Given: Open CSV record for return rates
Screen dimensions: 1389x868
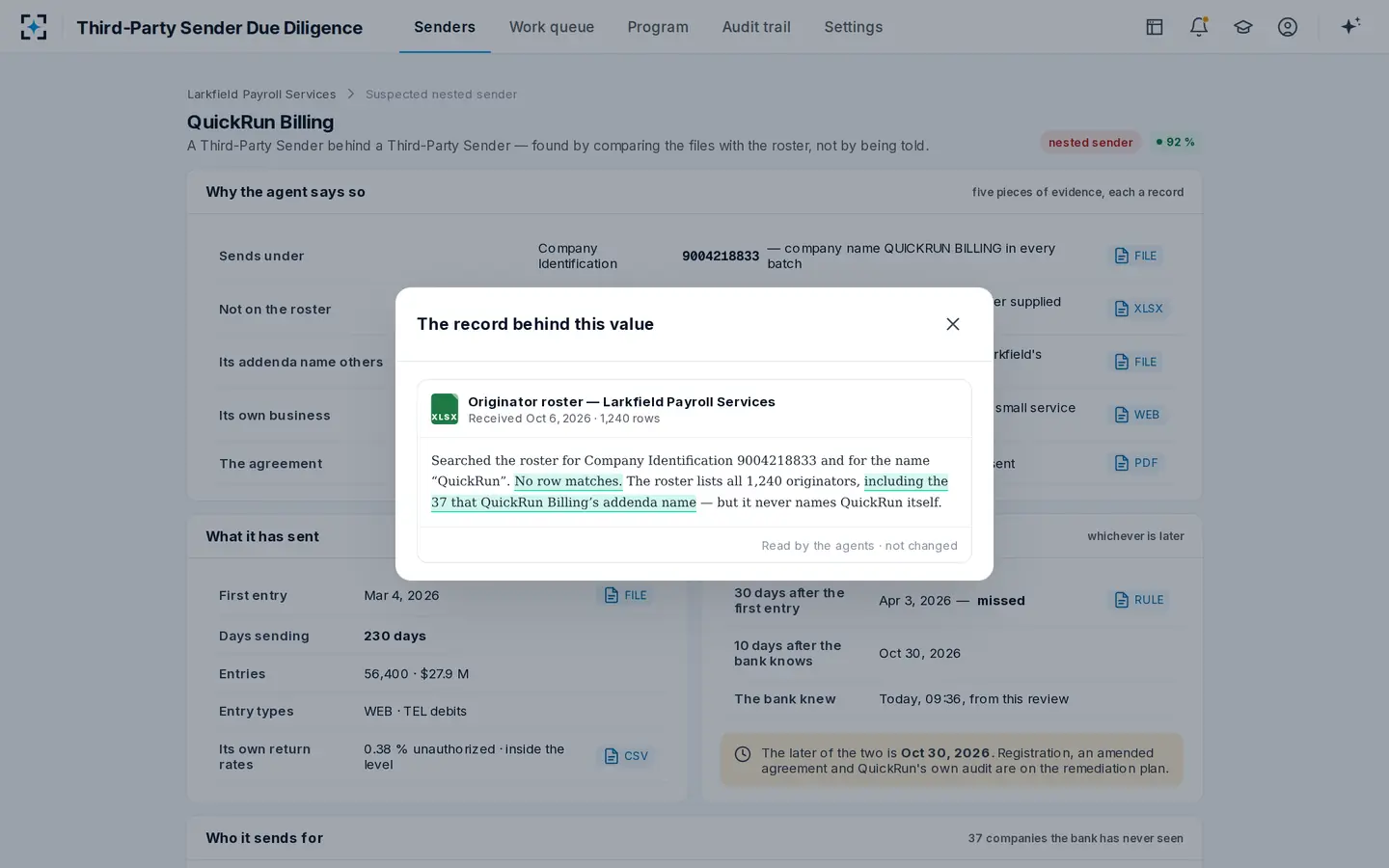Looking at the screenshot, I should coord(625,756).
